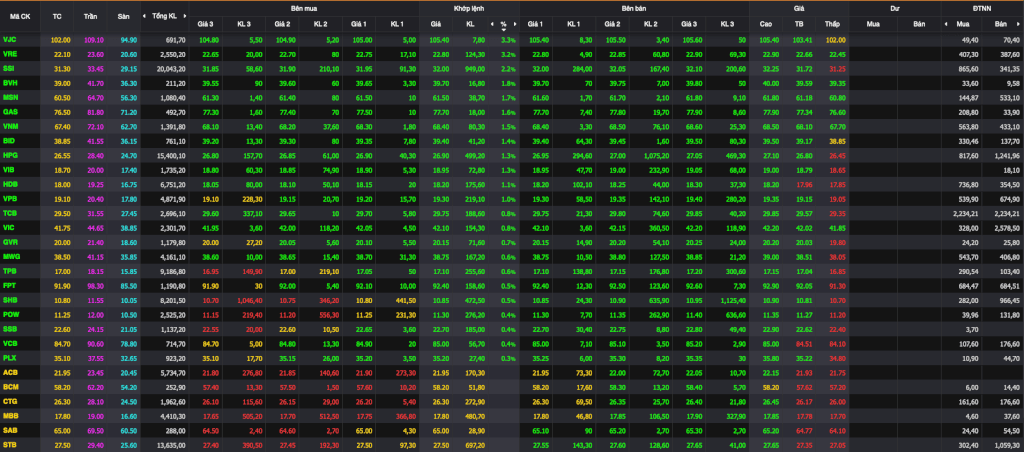Open the MWG stock symbol
Screen dimensions: 1024x452
(10, 255)
